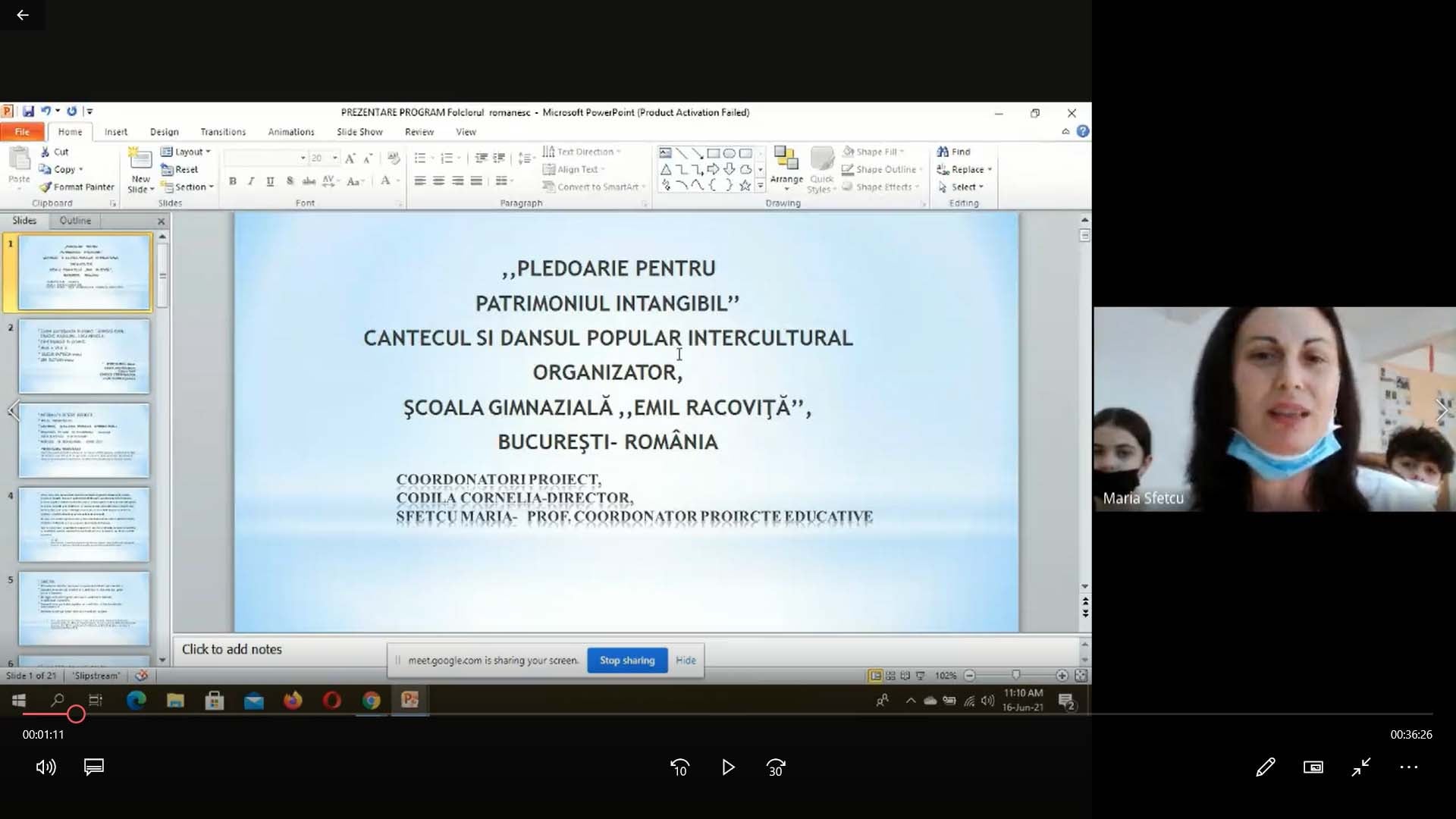Select Center text alignment

(439, 181)
